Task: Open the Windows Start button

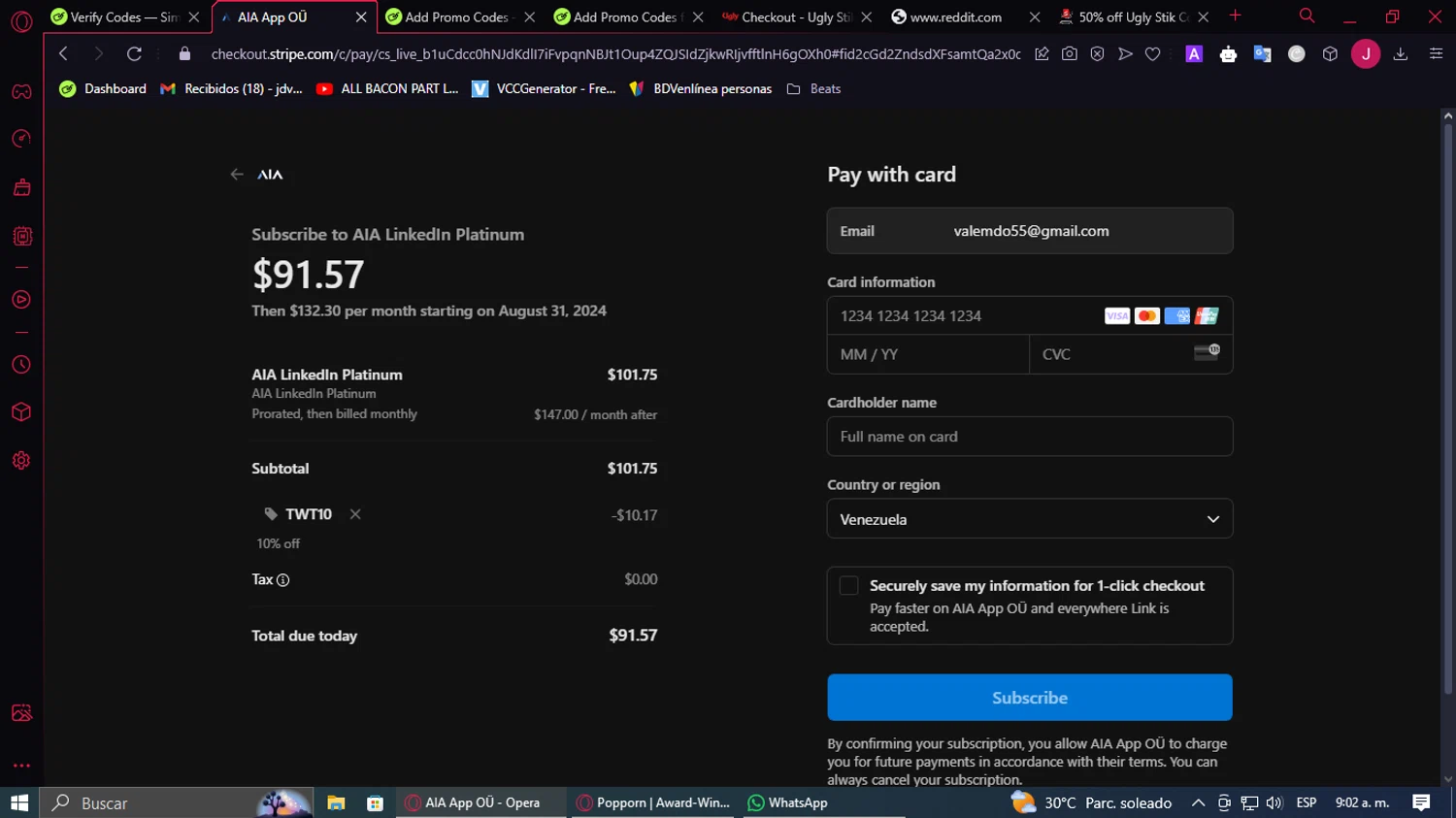Action: point(19,802)
